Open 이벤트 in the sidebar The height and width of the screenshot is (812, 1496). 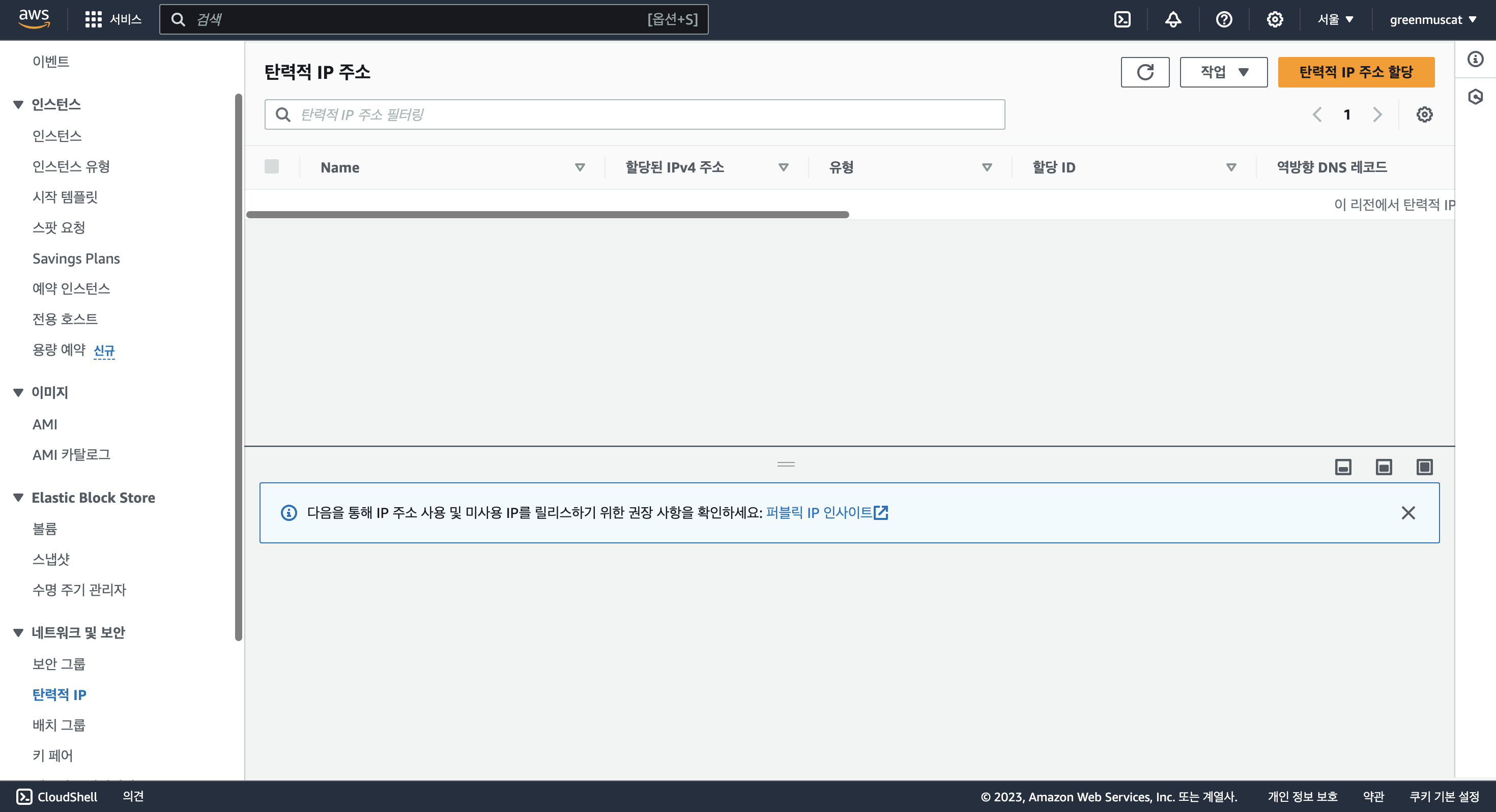coord(50,62)
